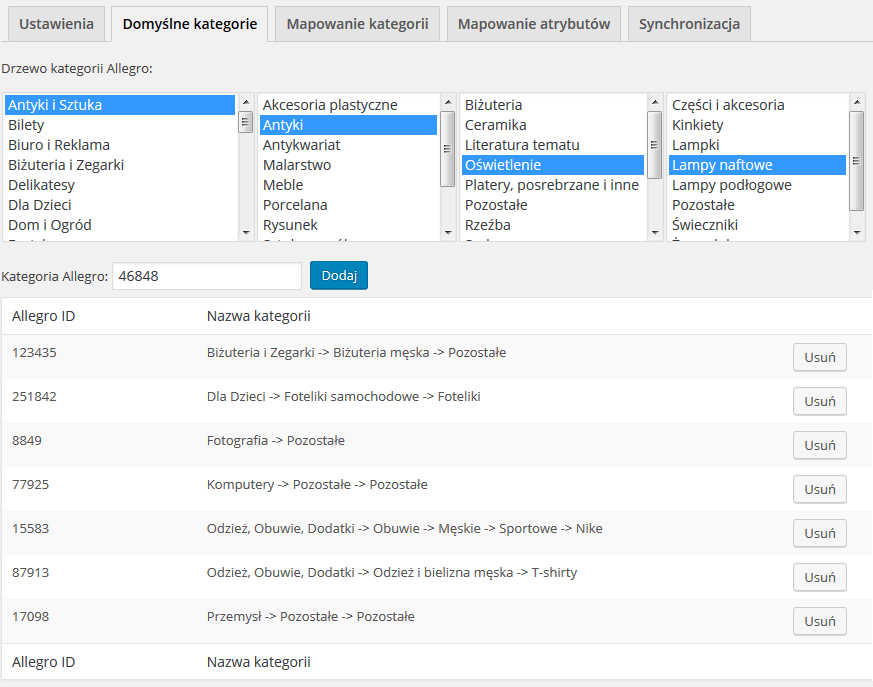Pick the Delikatesy category
The image size is (873, 687).
click(120, 185)
